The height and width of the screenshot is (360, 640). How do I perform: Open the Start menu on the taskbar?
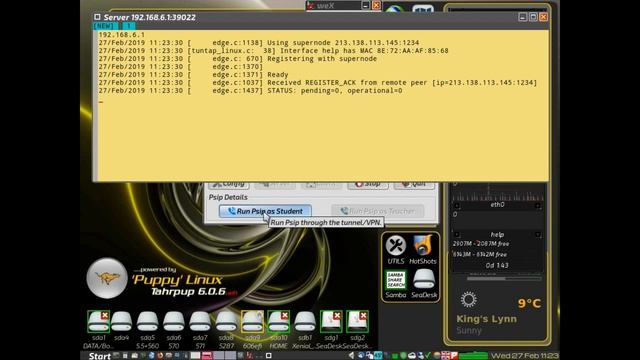pos(100,356)
